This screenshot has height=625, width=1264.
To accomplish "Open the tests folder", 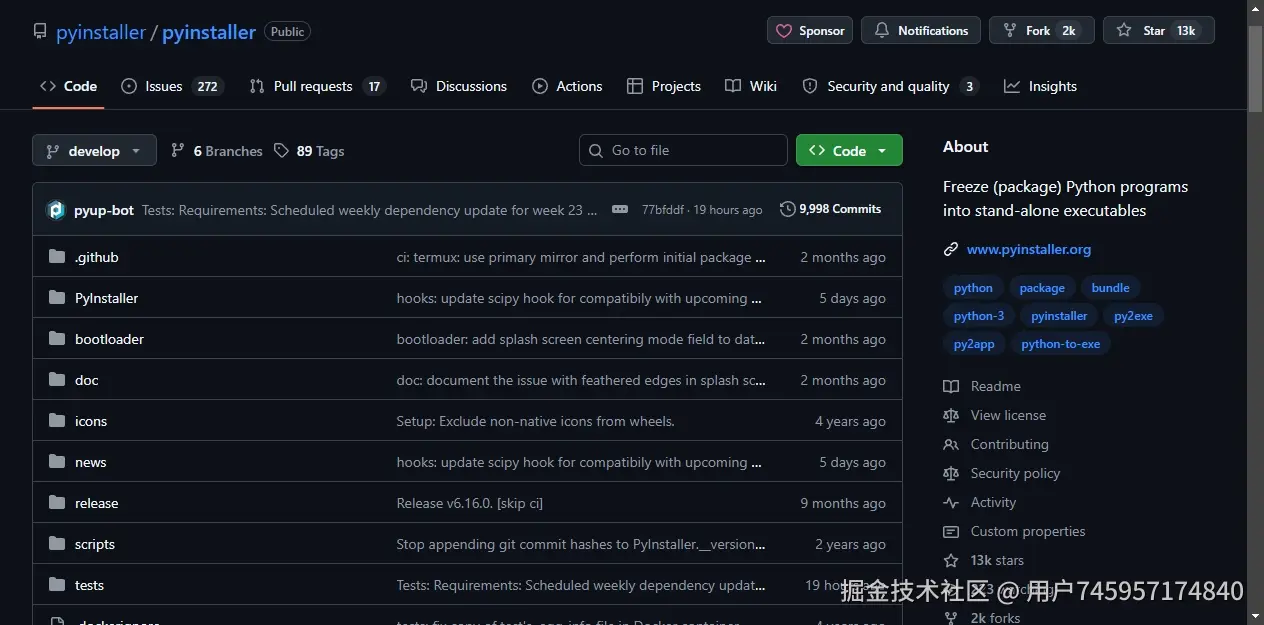I will 90,585.
